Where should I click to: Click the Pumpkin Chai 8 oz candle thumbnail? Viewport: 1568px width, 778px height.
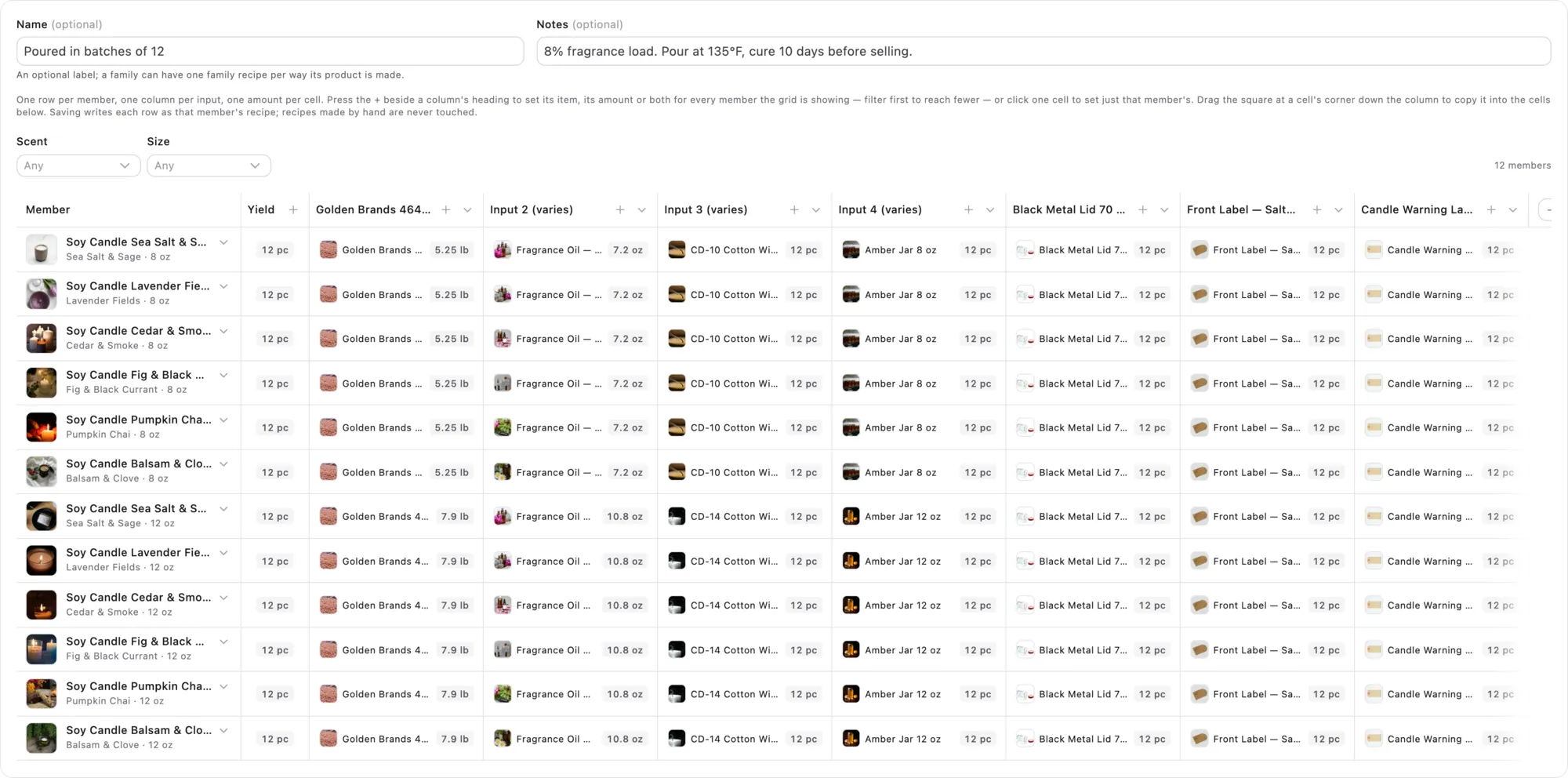point(42,427)
